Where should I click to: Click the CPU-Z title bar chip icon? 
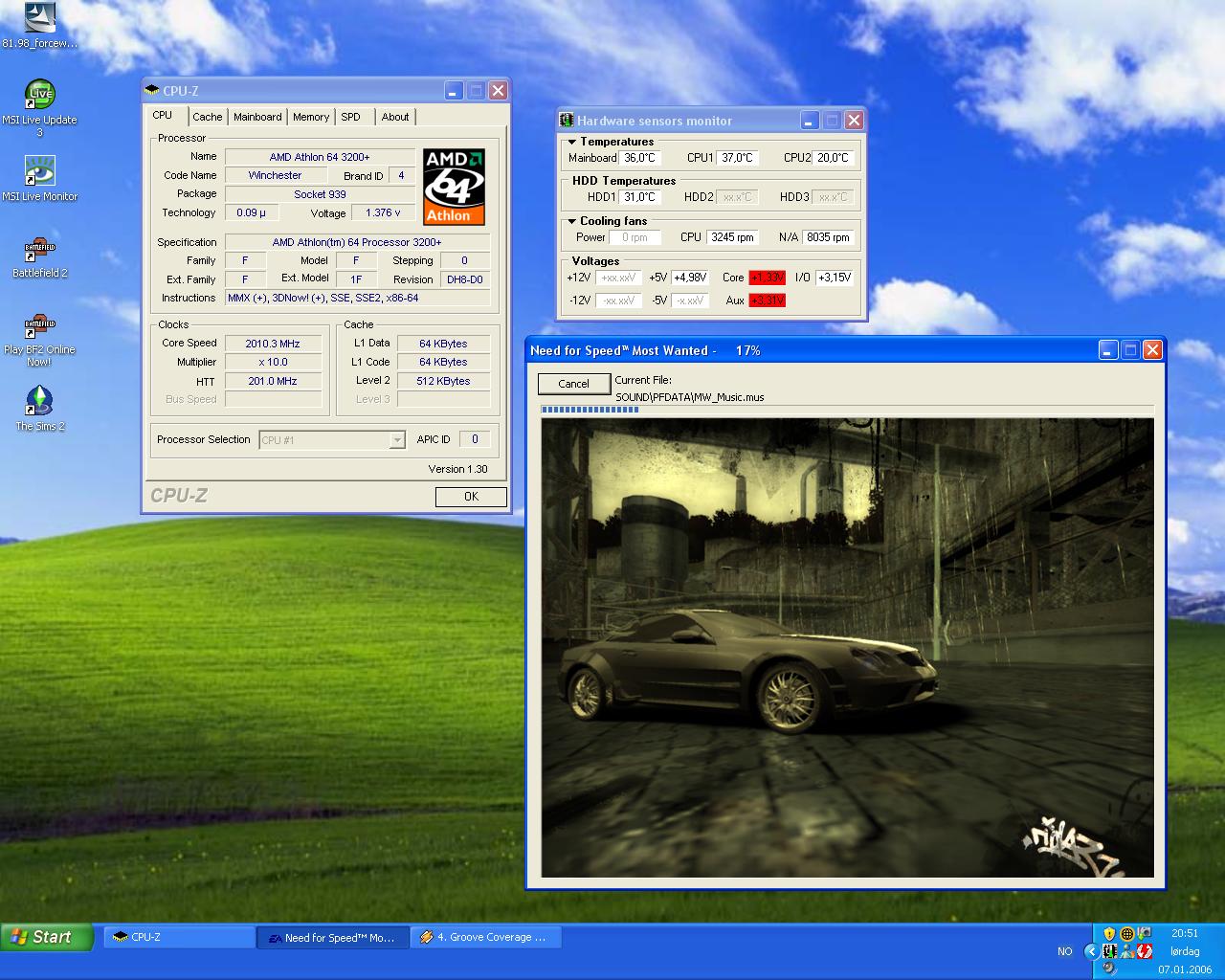coord(152,91)
